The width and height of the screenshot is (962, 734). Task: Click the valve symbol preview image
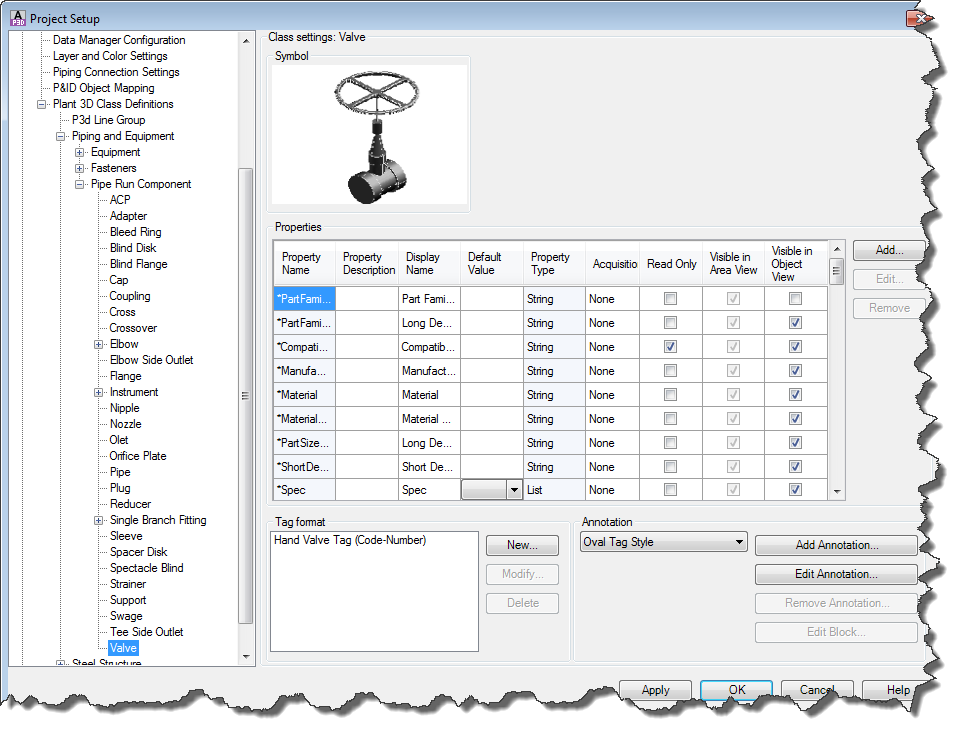[369, 134]
